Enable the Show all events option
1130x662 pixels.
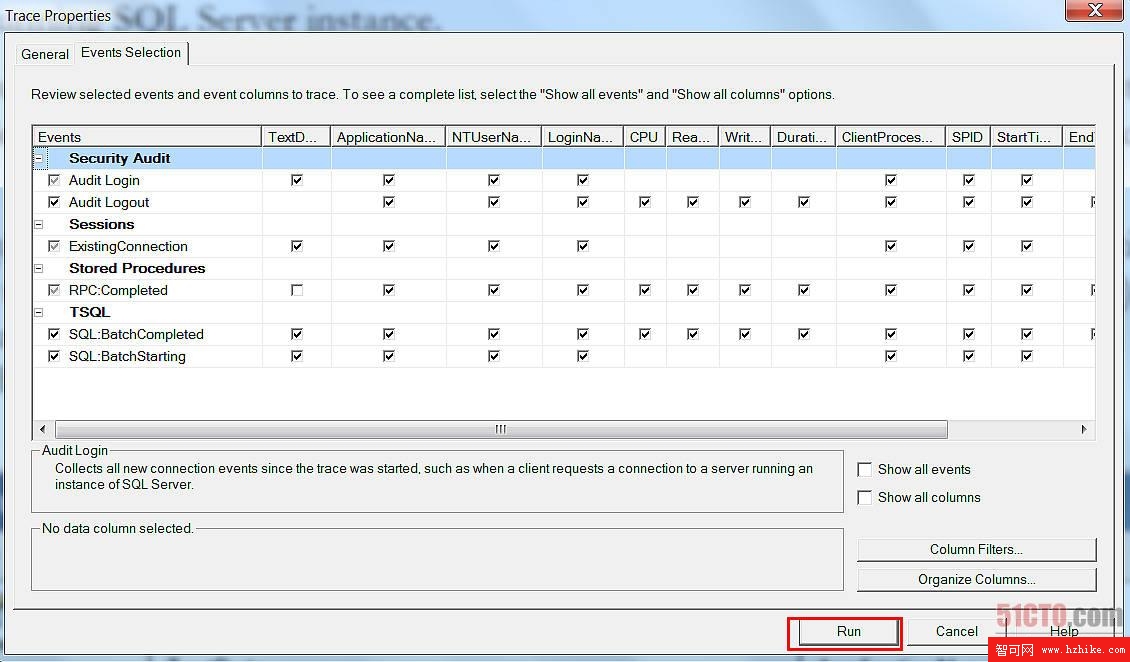(865, 470)
